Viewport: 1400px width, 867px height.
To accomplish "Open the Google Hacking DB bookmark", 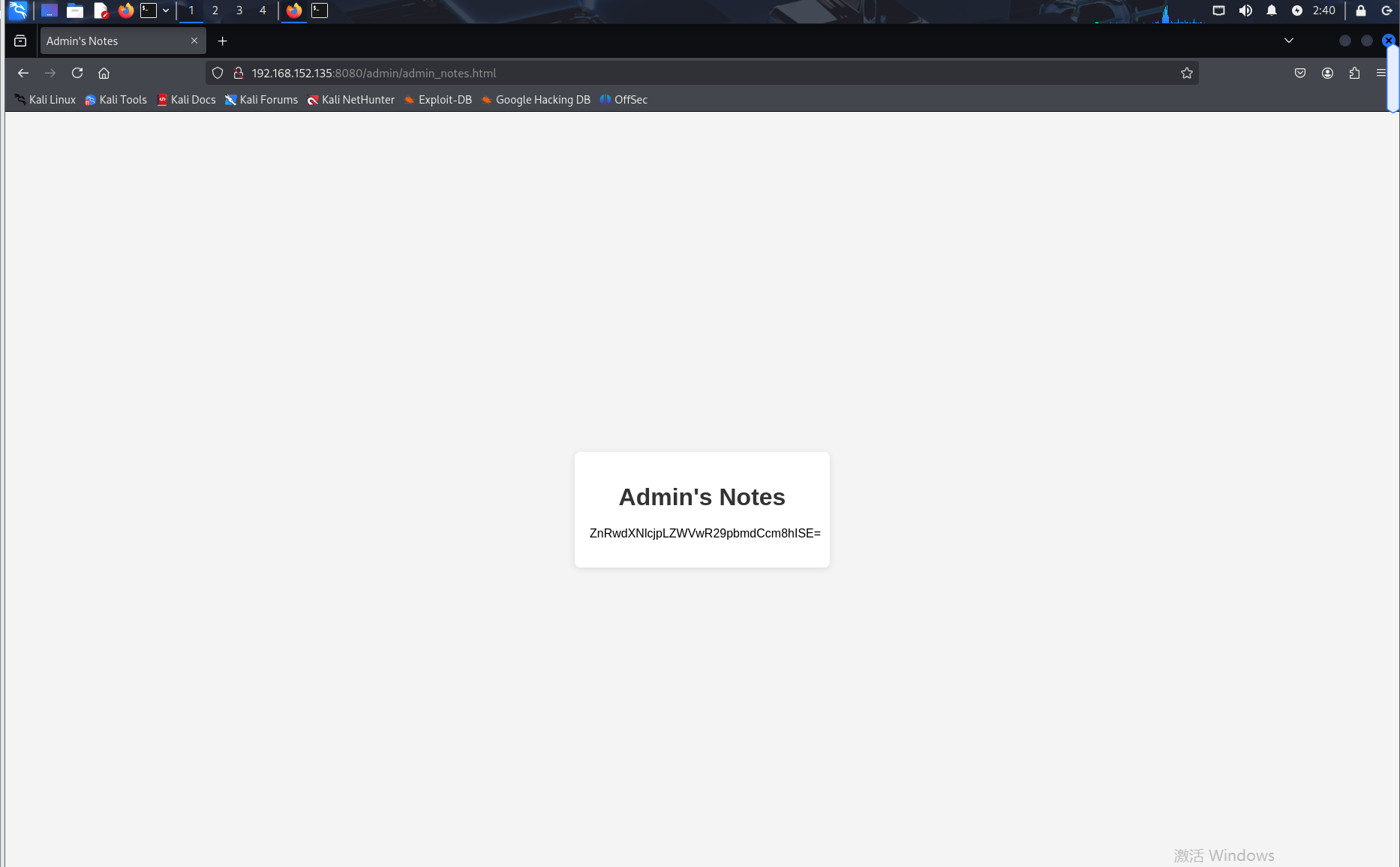I will tap(536, 100).
